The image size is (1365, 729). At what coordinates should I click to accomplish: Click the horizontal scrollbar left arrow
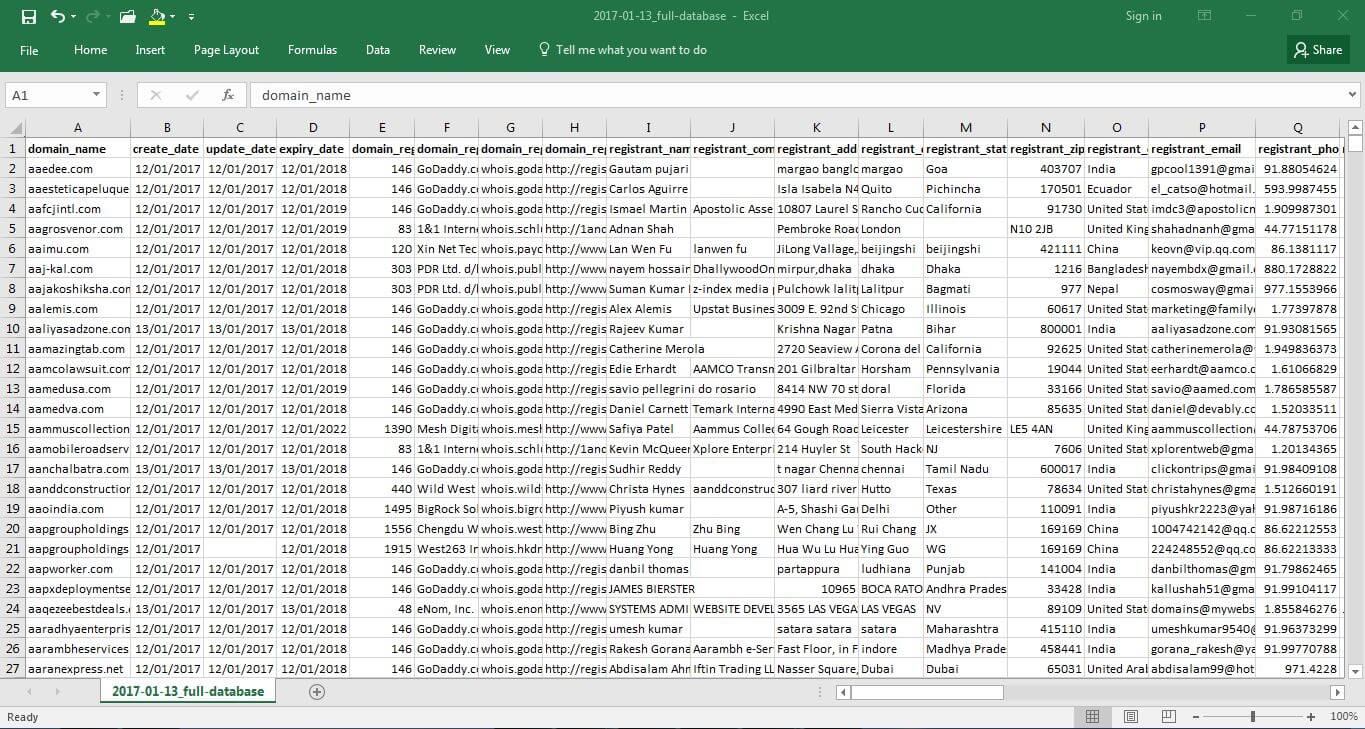(x=843, y=692)
